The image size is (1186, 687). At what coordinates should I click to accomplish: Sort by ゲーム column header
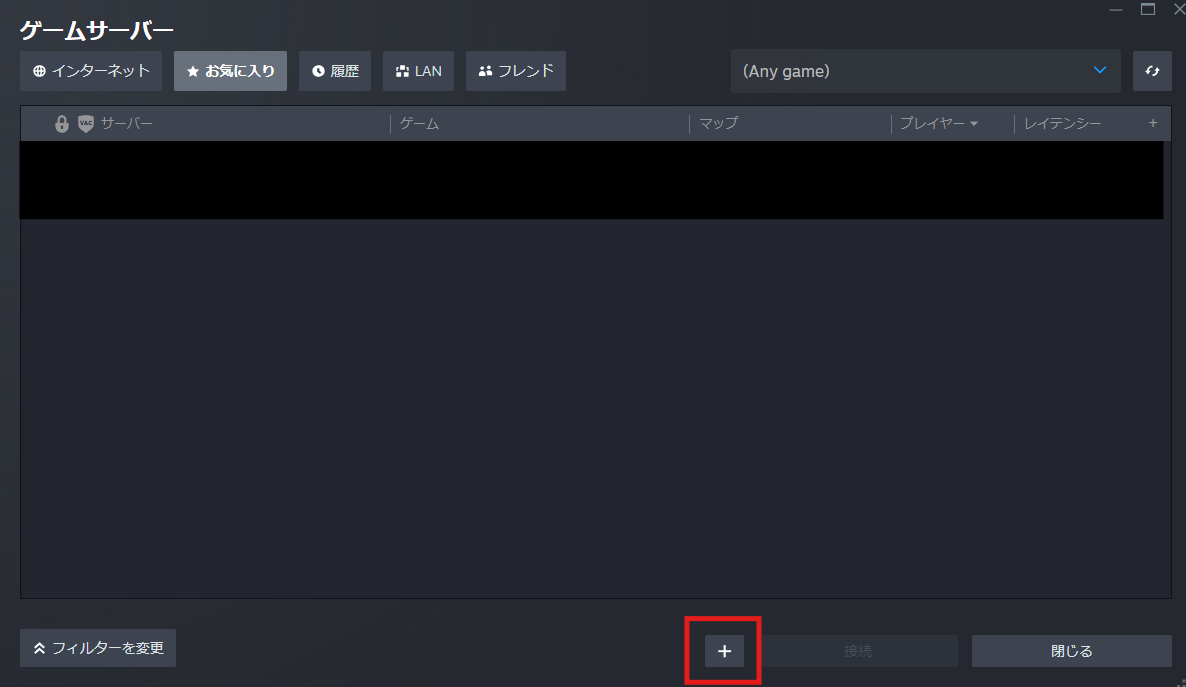[x=420, y=123]
